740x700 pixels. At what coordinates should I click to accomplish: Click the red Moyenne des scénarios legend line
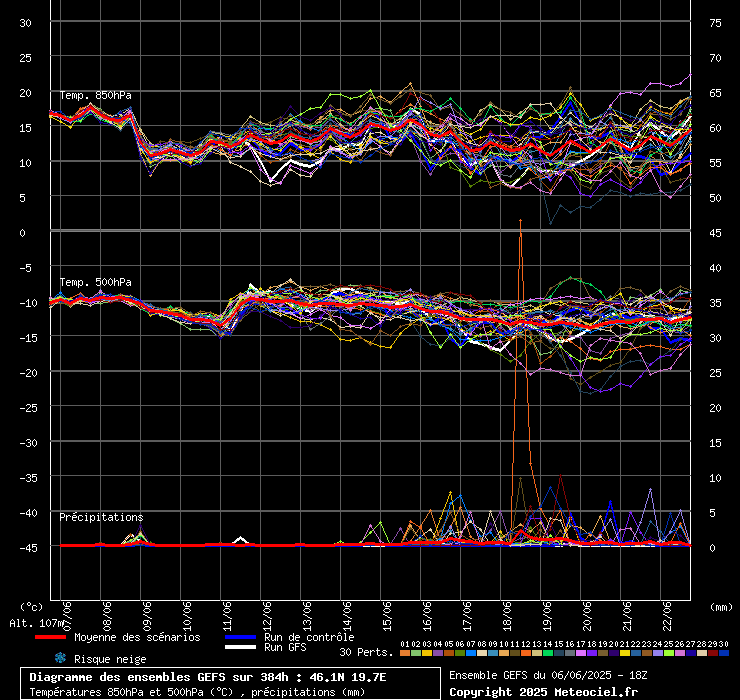[50, 637]
